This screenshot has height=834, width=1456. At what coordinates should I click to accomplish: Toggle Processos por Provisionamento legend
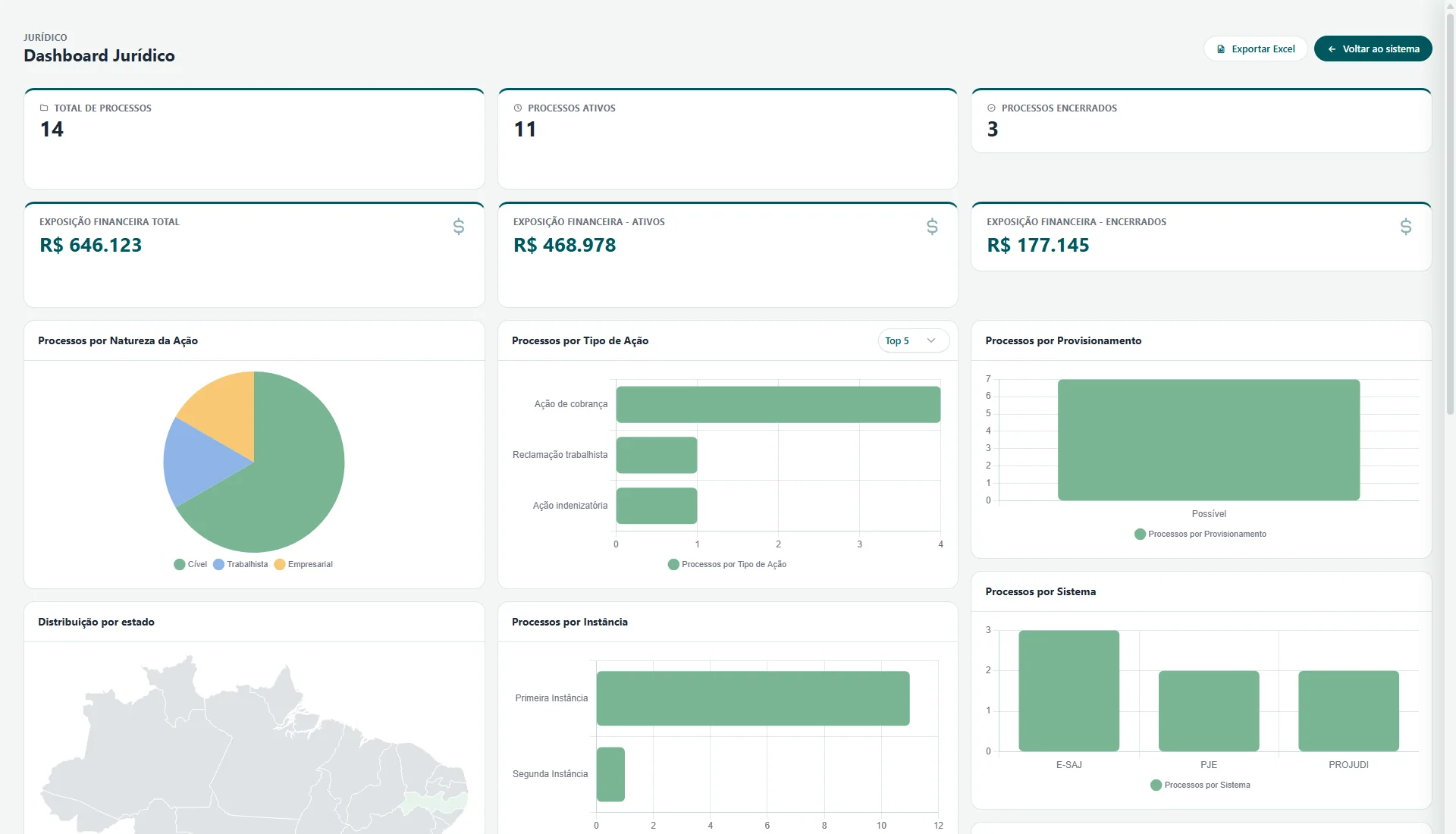click(x=1200, y=534)
